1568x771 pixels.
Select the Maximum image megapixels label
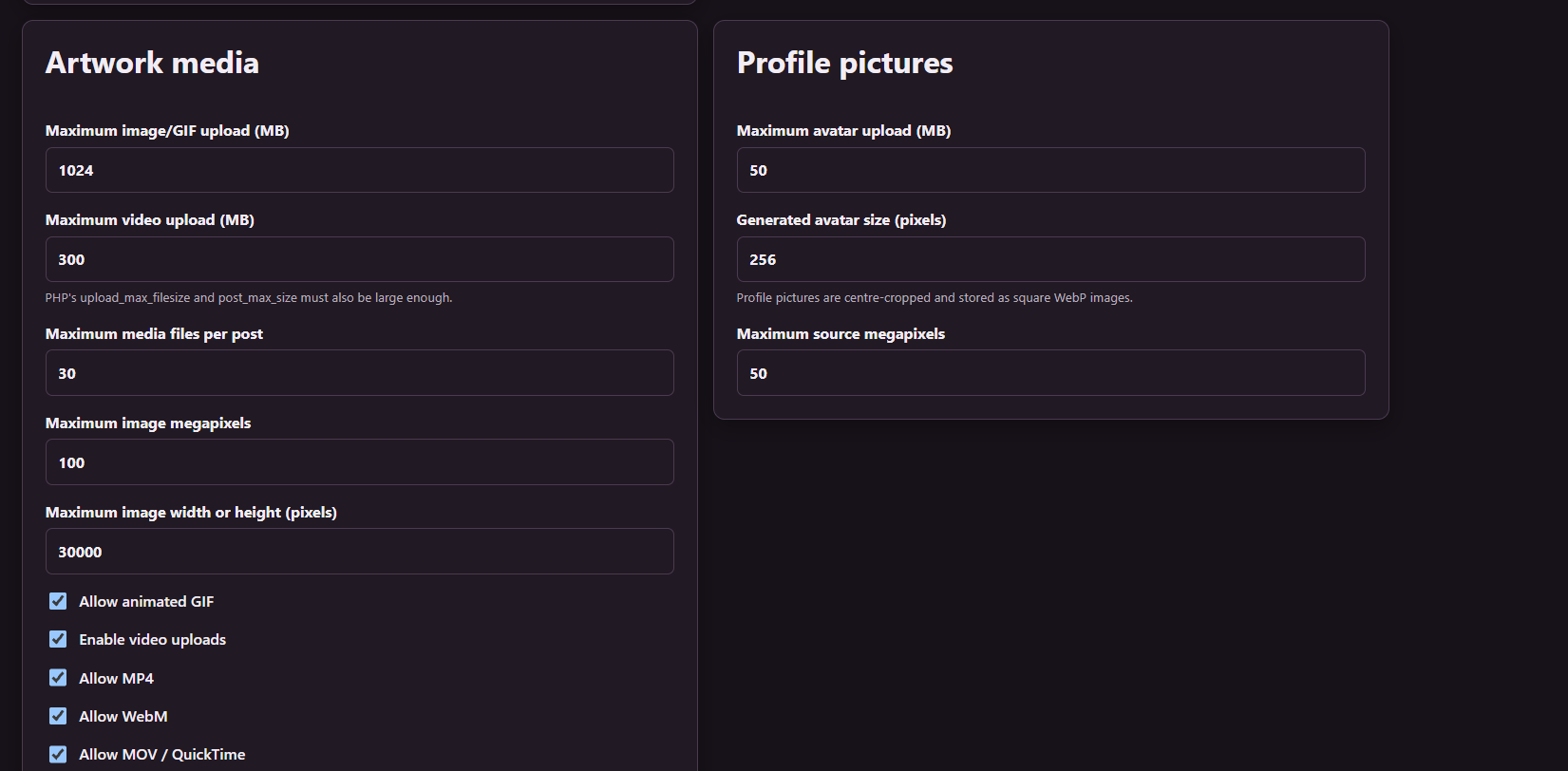pos(148,423)
